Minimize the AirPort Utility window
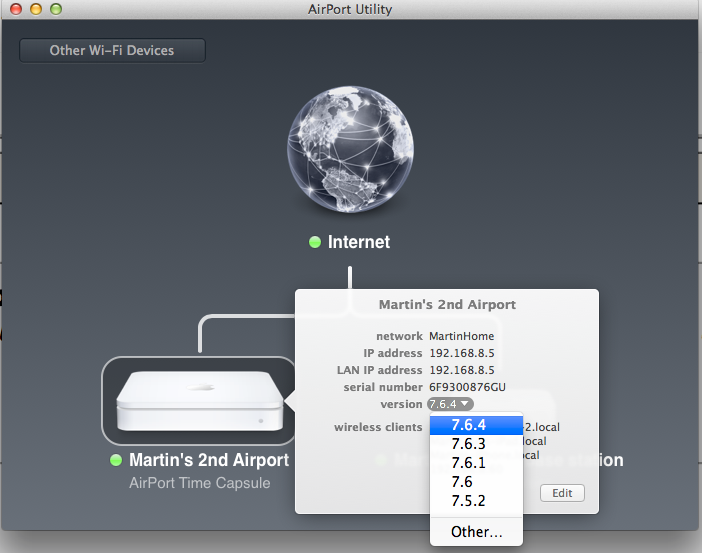Viewport: 702px width, 553px height. (36, 9)
